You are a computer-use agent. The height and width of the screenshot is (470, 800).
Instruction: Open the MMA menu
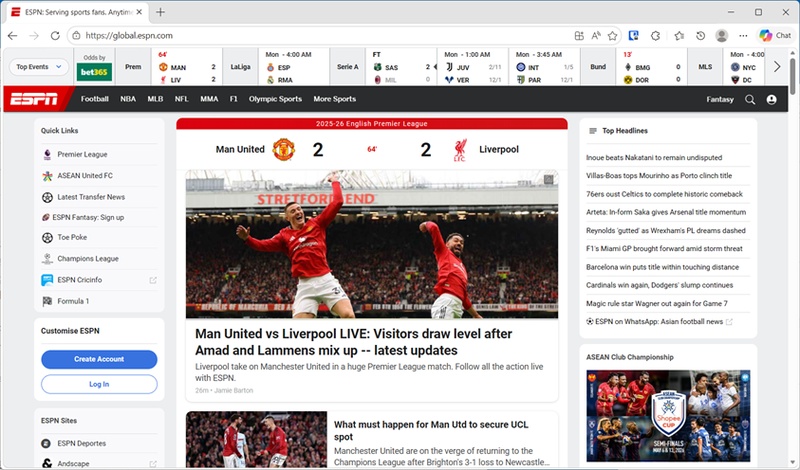209,99
